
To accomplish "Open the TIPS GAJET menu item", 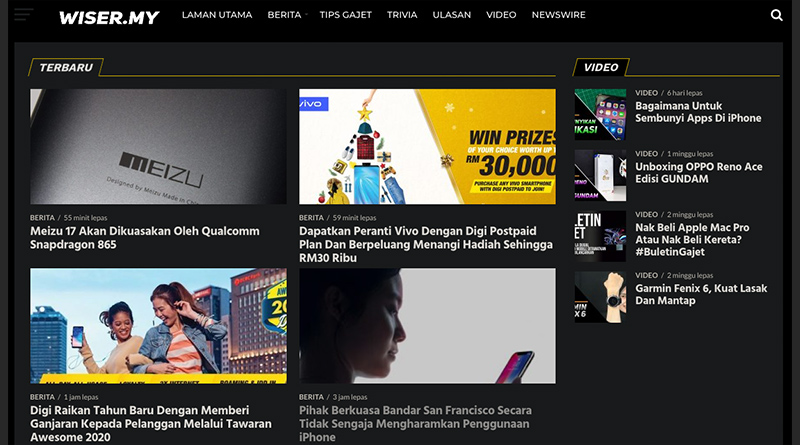I will 345,15.
